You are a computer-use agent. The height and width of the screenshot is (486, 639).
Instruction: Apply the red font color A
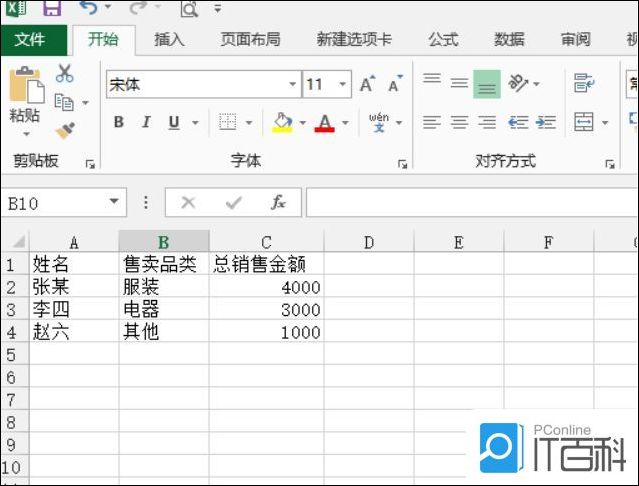324,122
